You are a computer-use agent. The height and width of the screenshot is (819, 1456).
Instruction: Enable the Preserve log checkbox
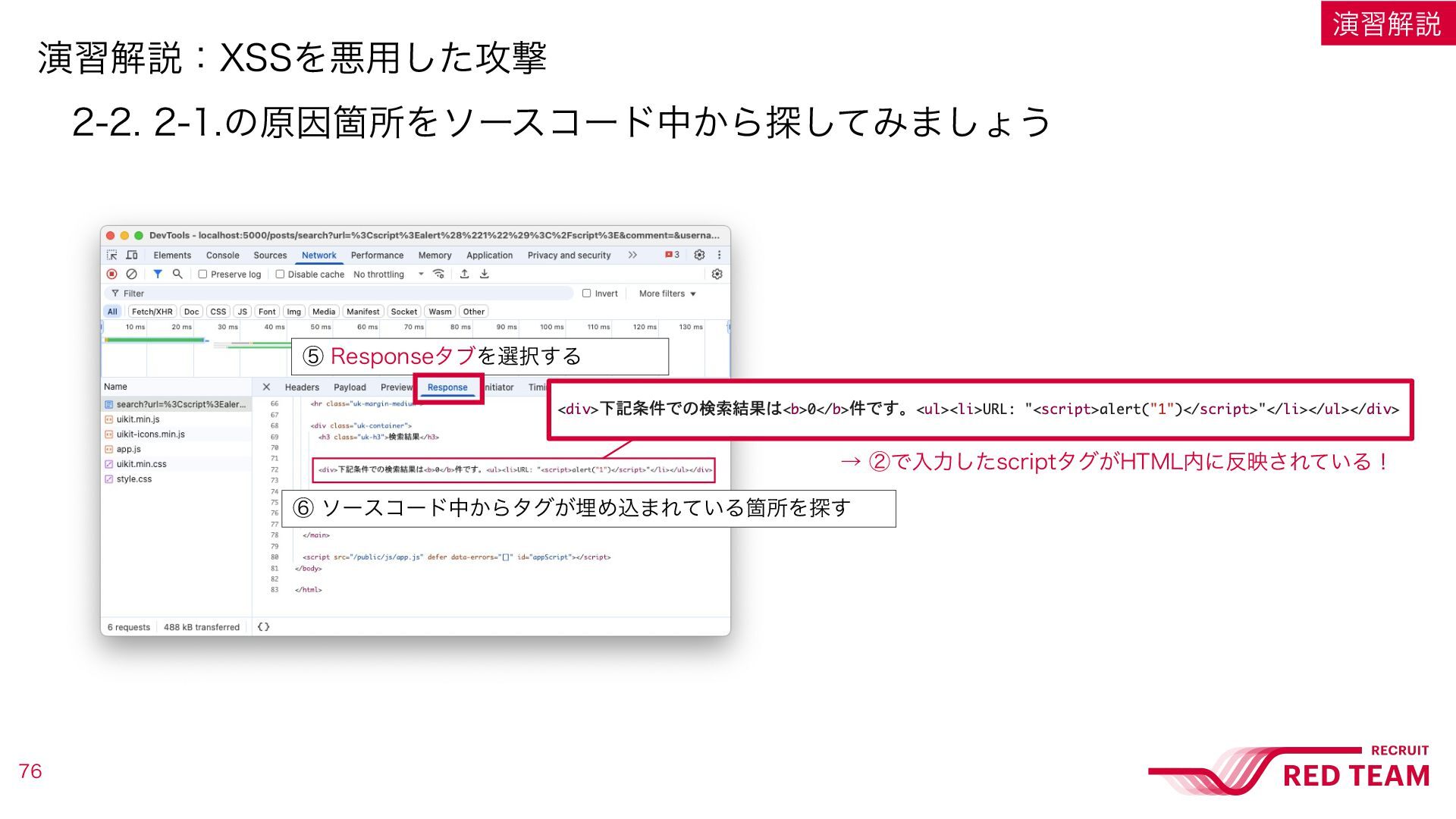click(203, 275)
